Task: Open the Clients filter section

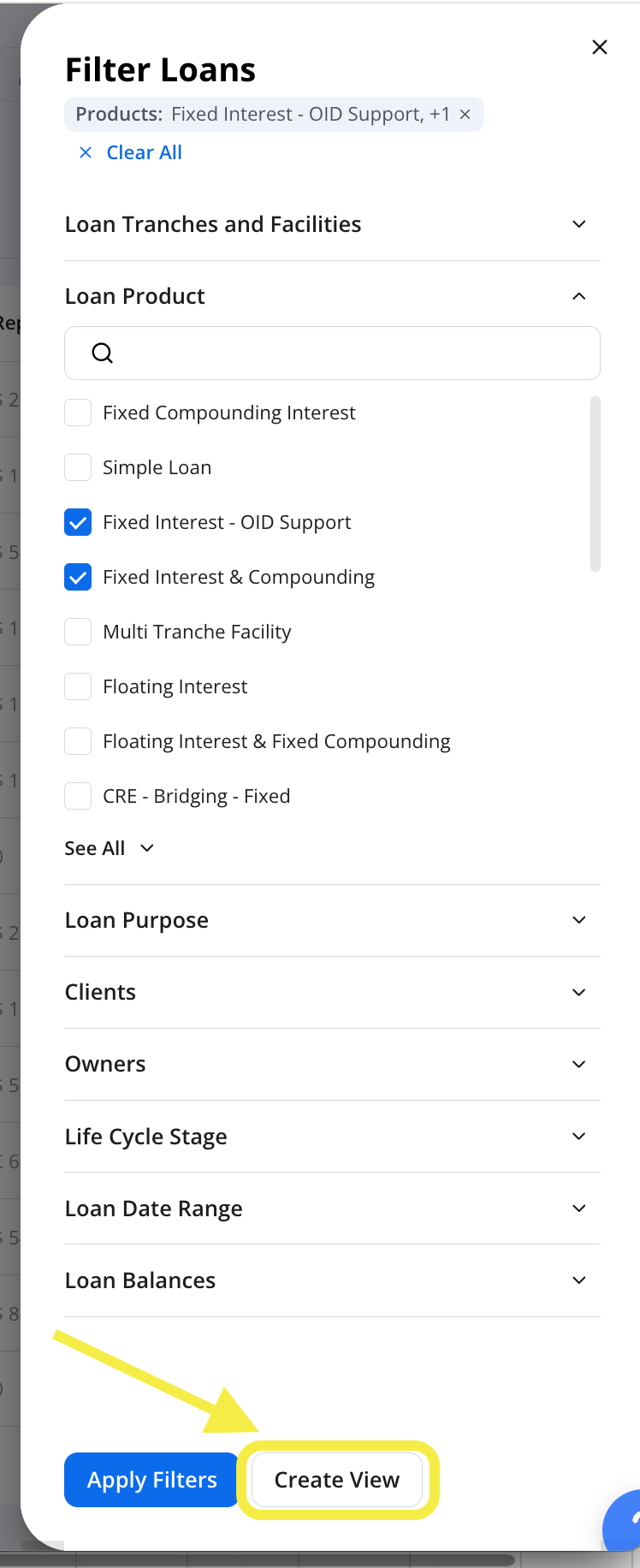Action: pos(332,992)
